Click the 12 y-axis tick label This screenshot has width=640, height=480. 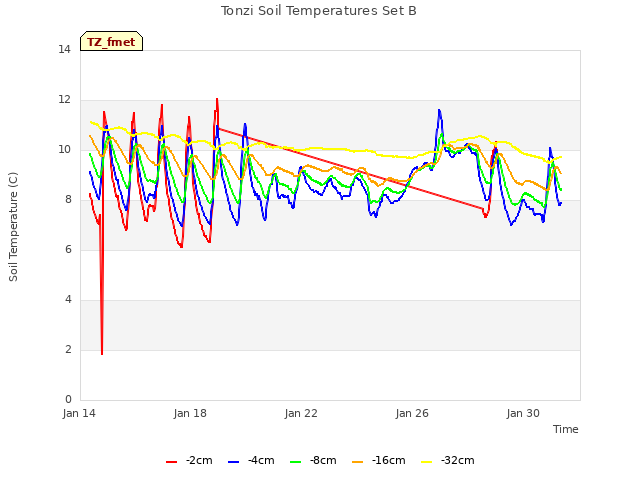[x=64, y=100]
